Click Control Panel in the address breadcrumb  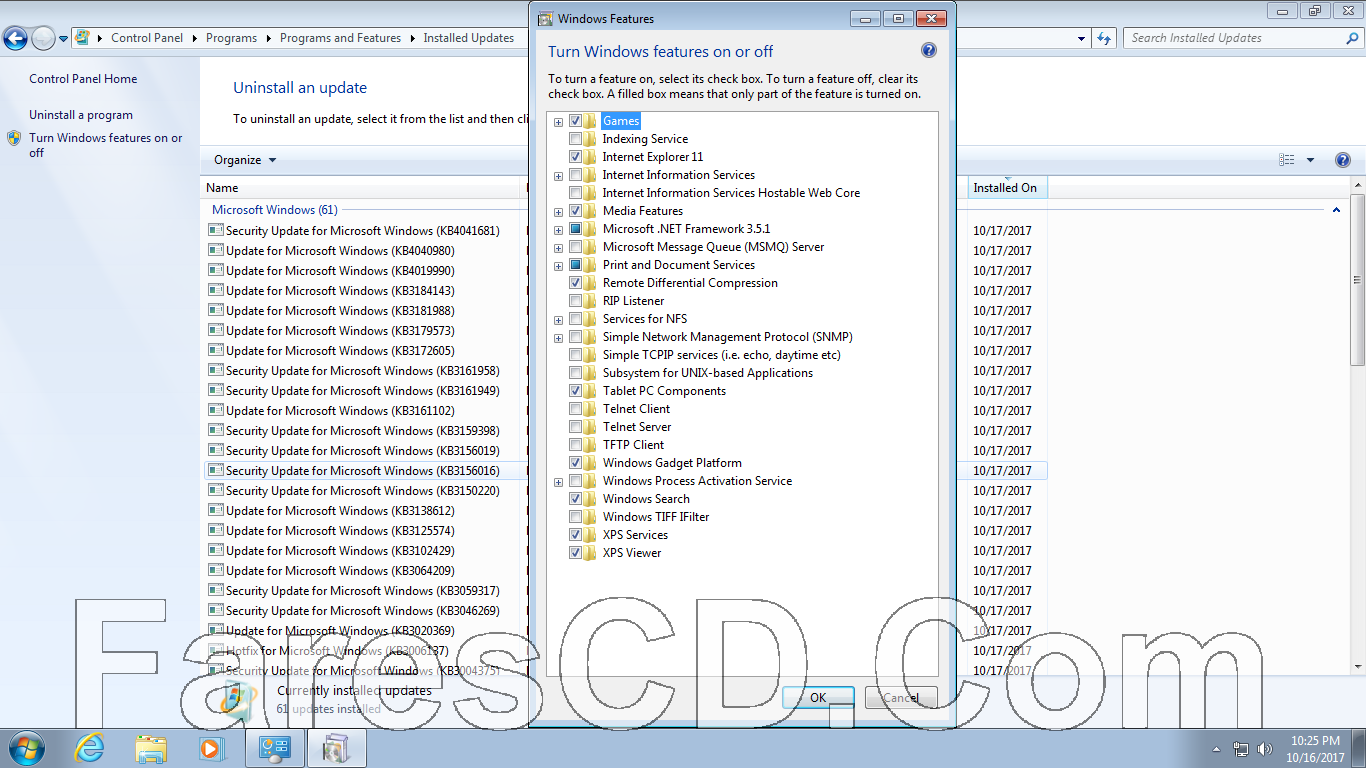[147, 38]
